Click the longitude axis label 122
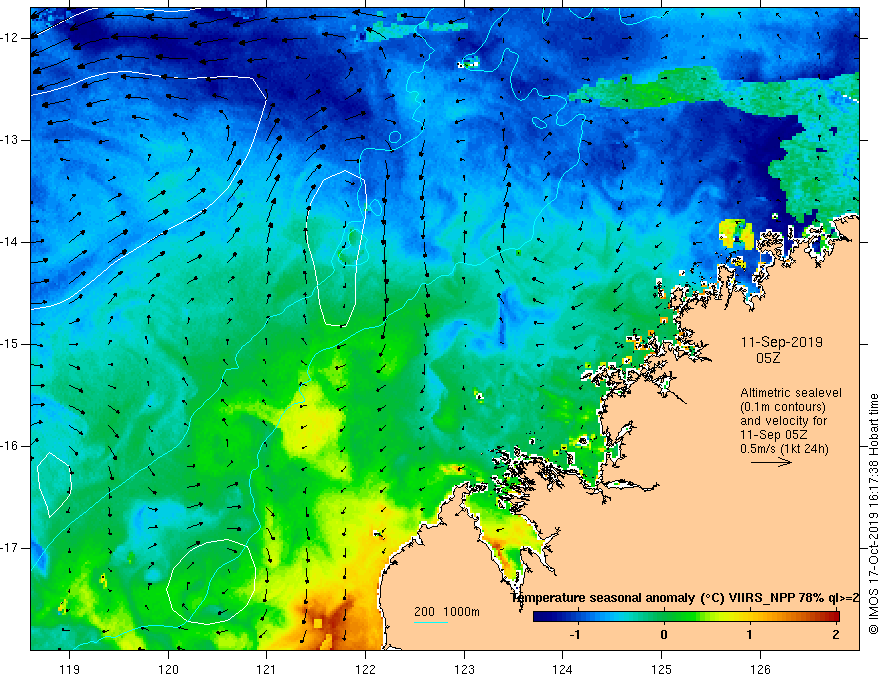This screenshot has width=880, height=680. (365, 669)
